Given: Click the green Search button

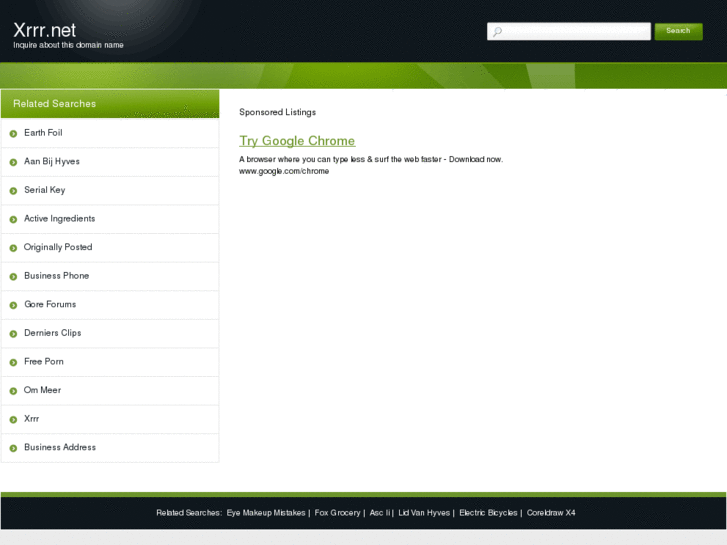Looking at the screenshot, I should pos(678,32).
